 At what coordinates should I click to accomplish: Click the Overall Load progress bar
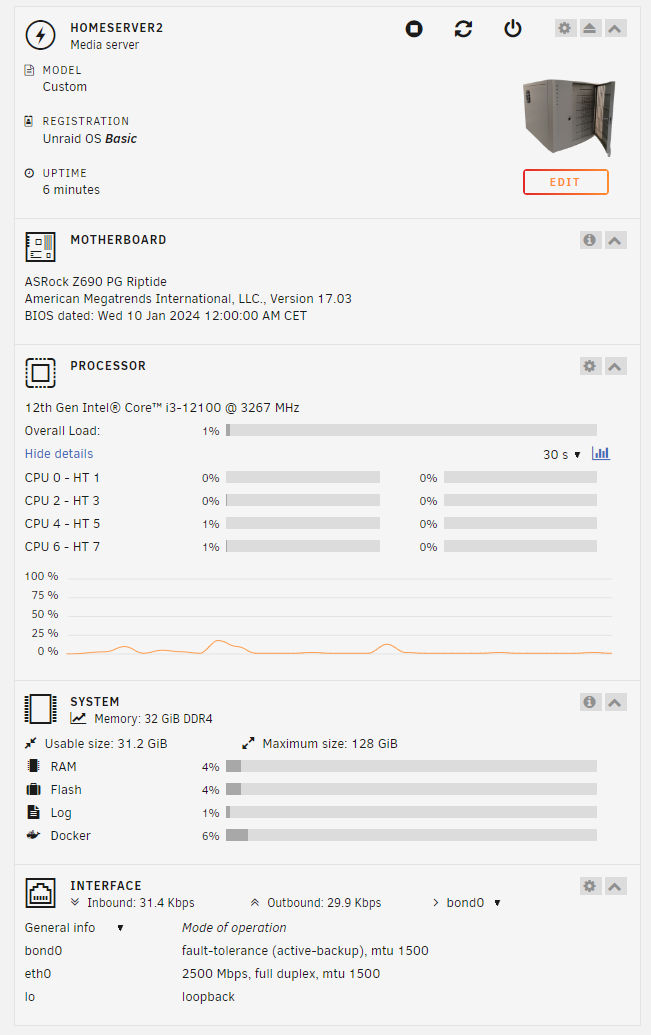(x=411, y=431)
